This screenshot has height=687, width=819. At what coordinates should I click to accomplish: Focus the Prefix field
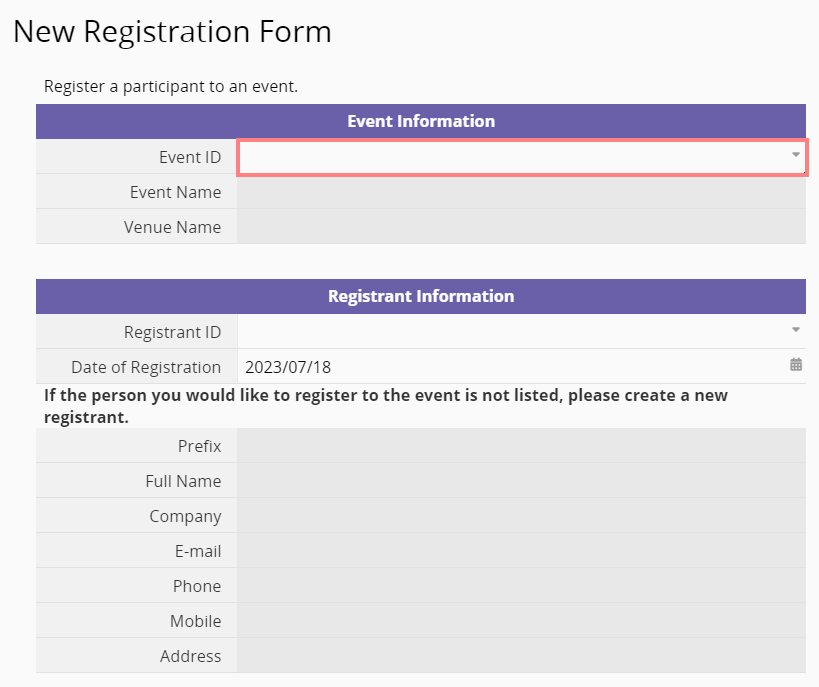coord(520,446)
